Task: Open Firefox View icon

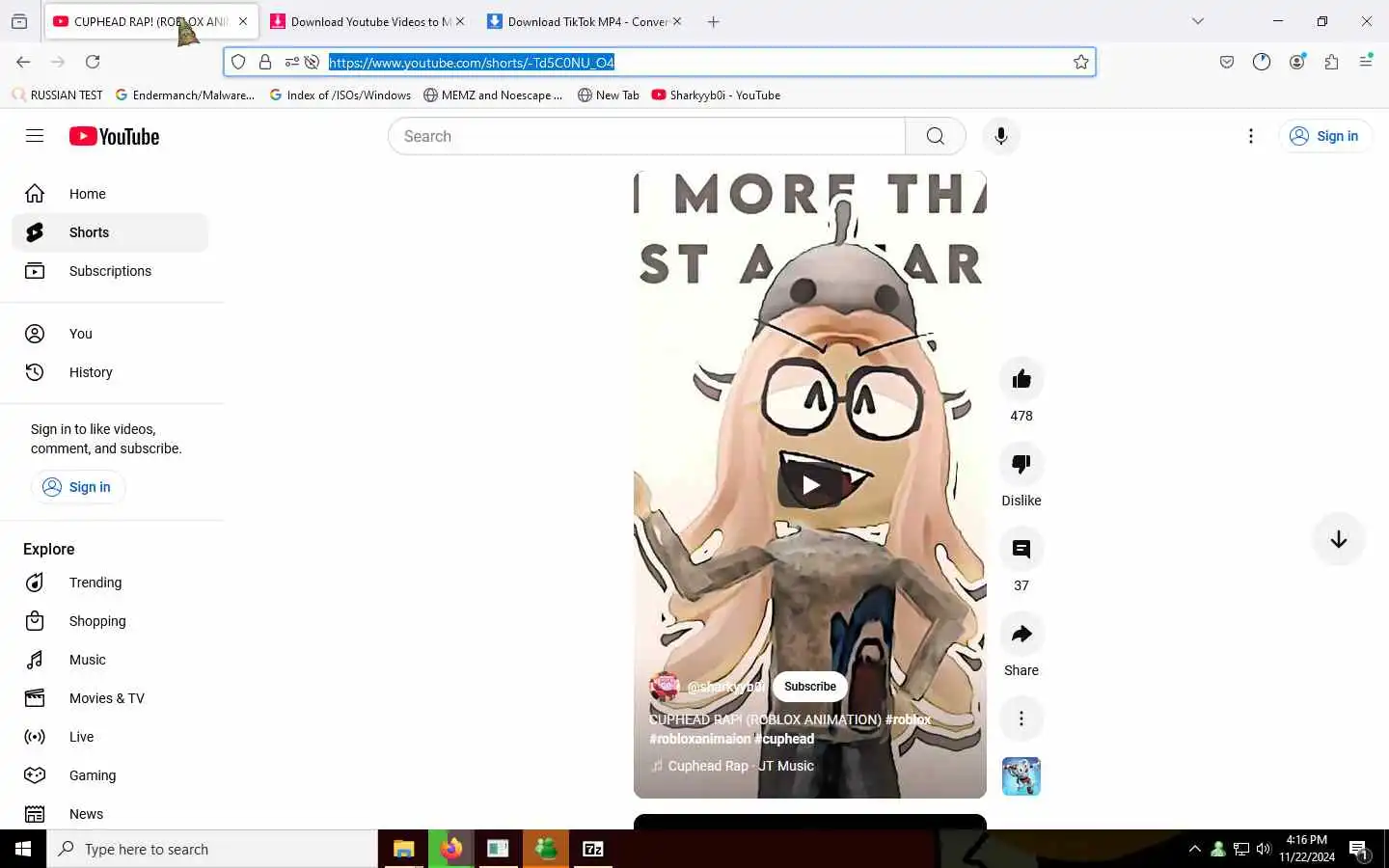Action: coord(19,21)
